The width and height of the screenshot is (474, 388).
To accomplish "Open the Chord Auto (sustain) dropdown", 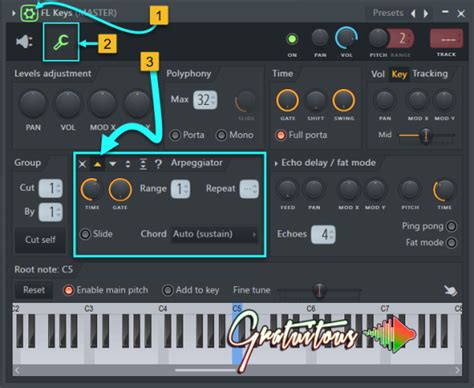I will pos(214,234).
